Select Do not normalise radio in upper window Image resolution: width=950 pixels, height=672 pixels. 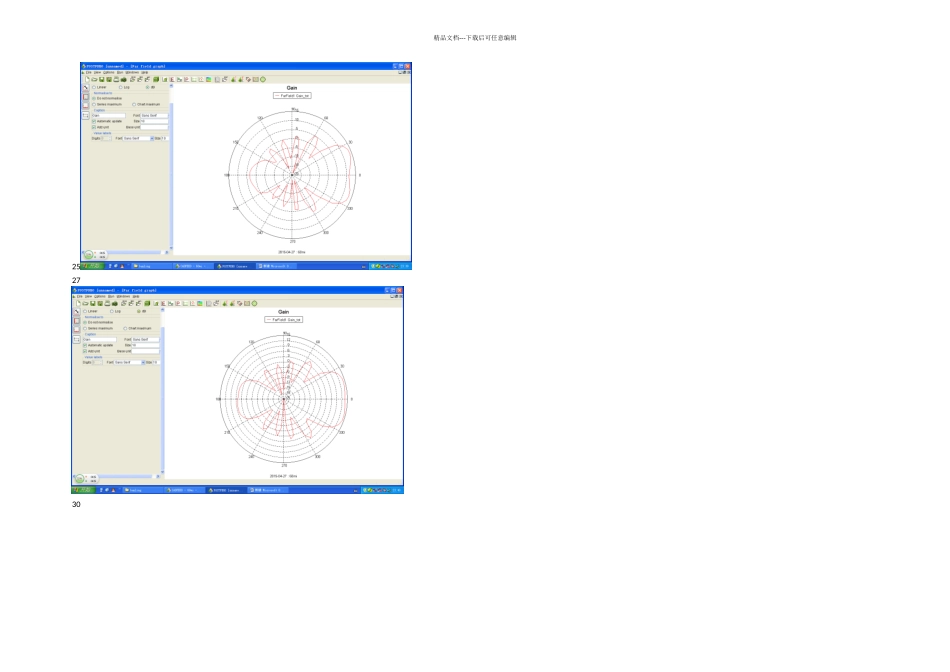(x=94, y=98)
